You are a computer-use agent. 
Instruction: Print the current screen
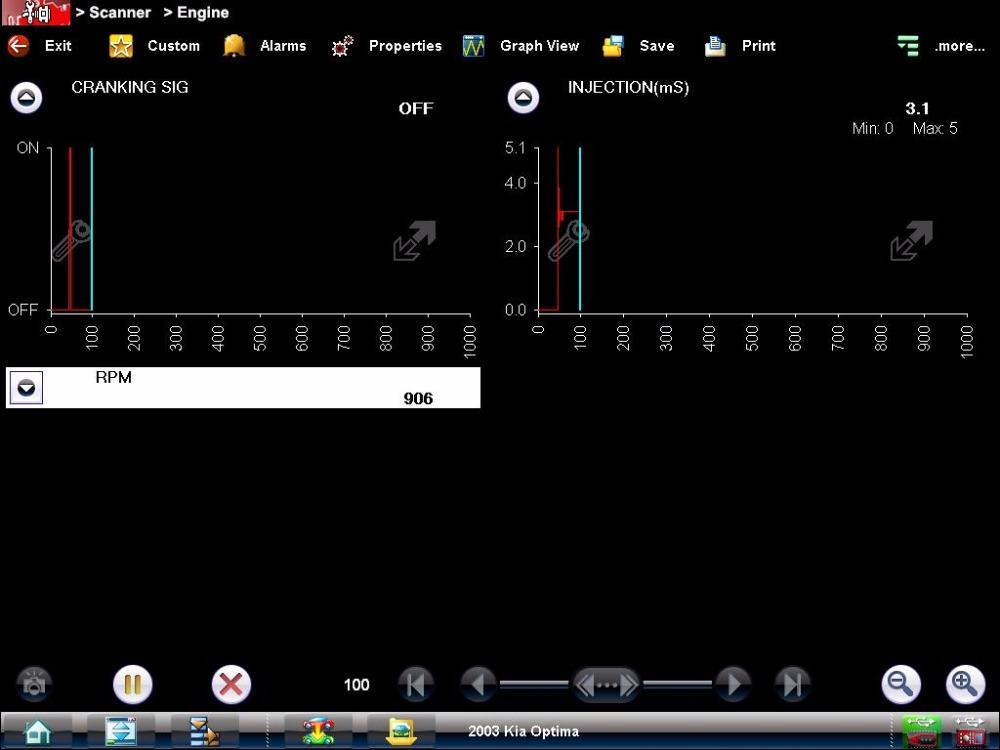pos(715,46)
